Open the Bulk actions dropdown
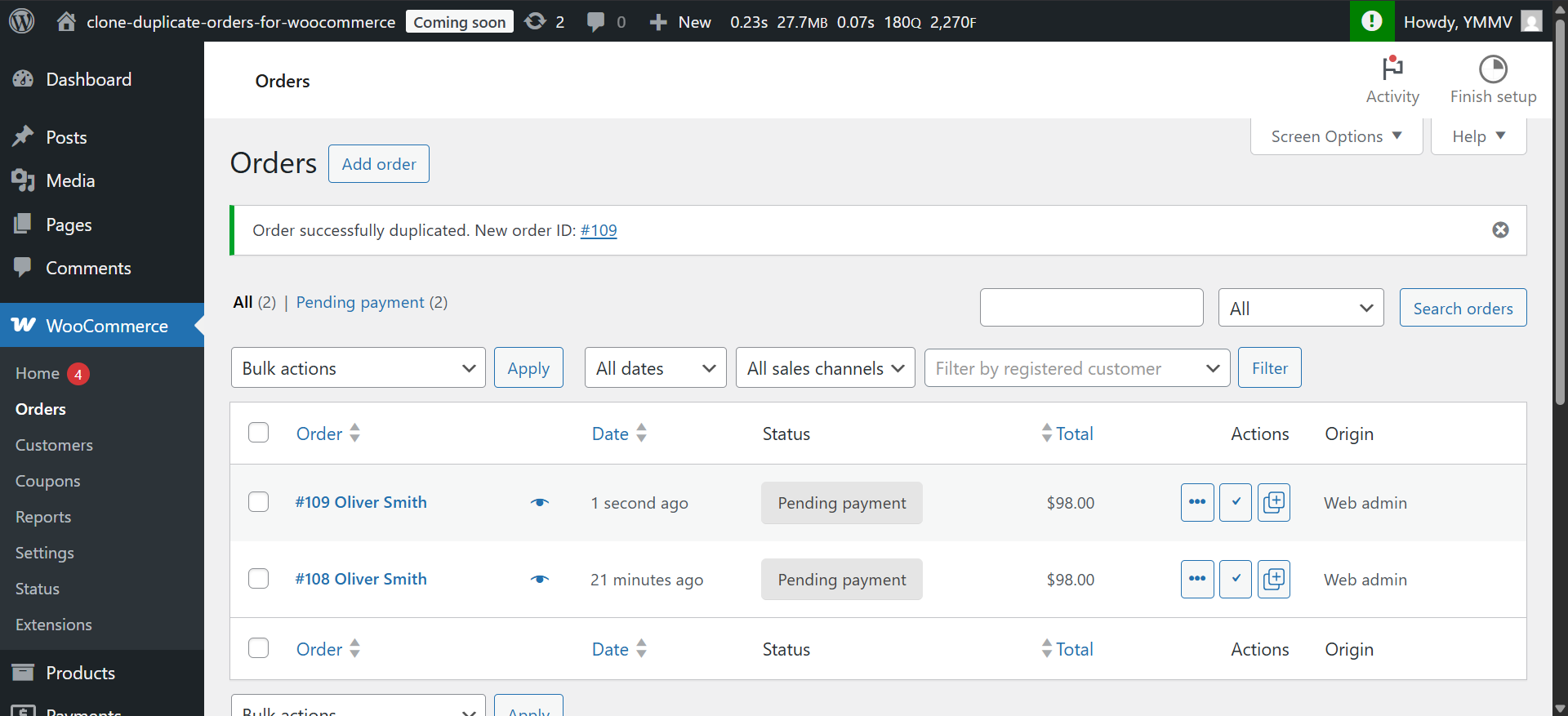The width and height of the screenshot is (1568, 716). point(359,367)
